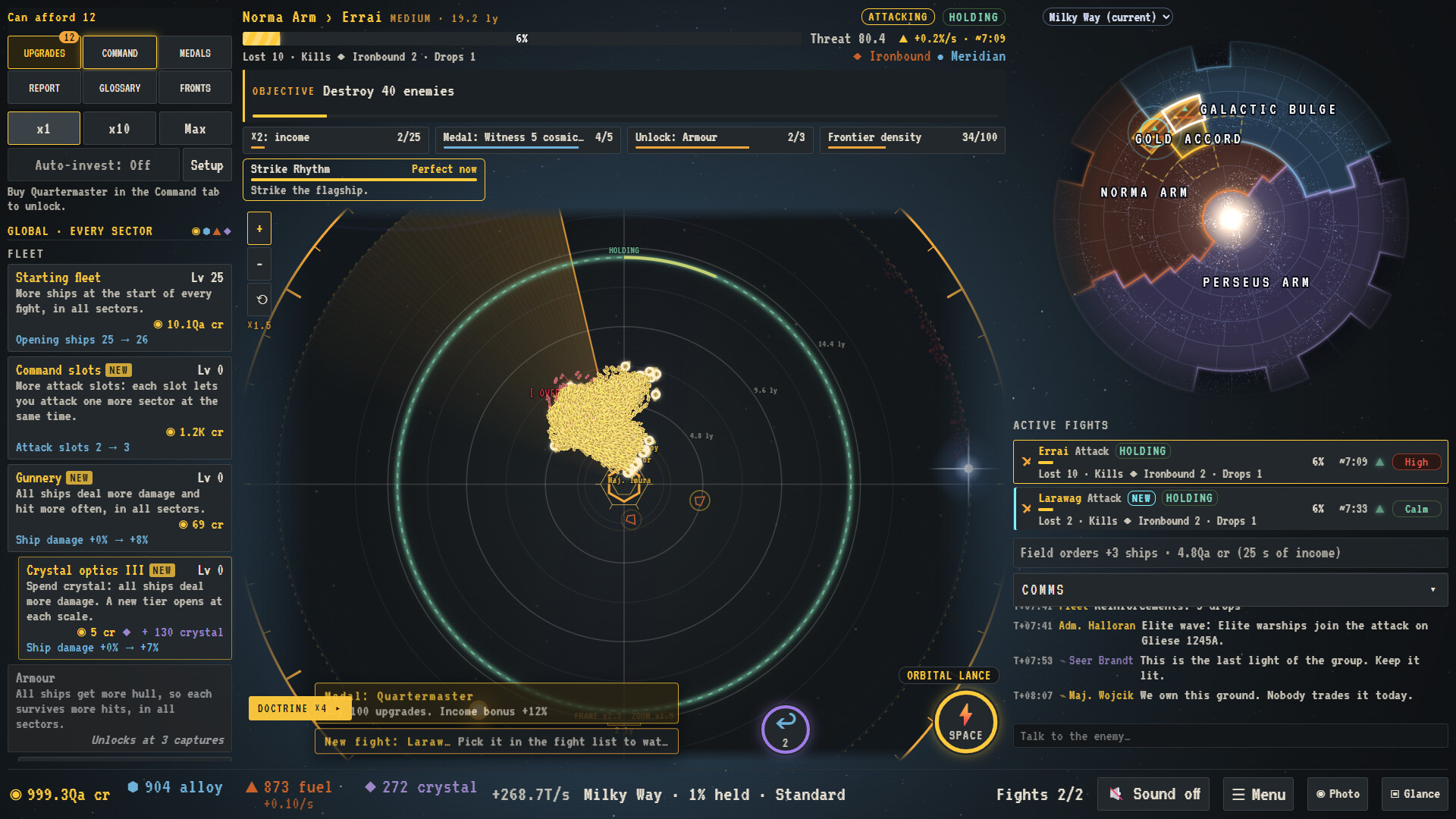The height and width of the screenshot is (819, 1456).
Task: Select the x10 purchase multiplier
Action: pyautogui.click(x=119, y=129)
